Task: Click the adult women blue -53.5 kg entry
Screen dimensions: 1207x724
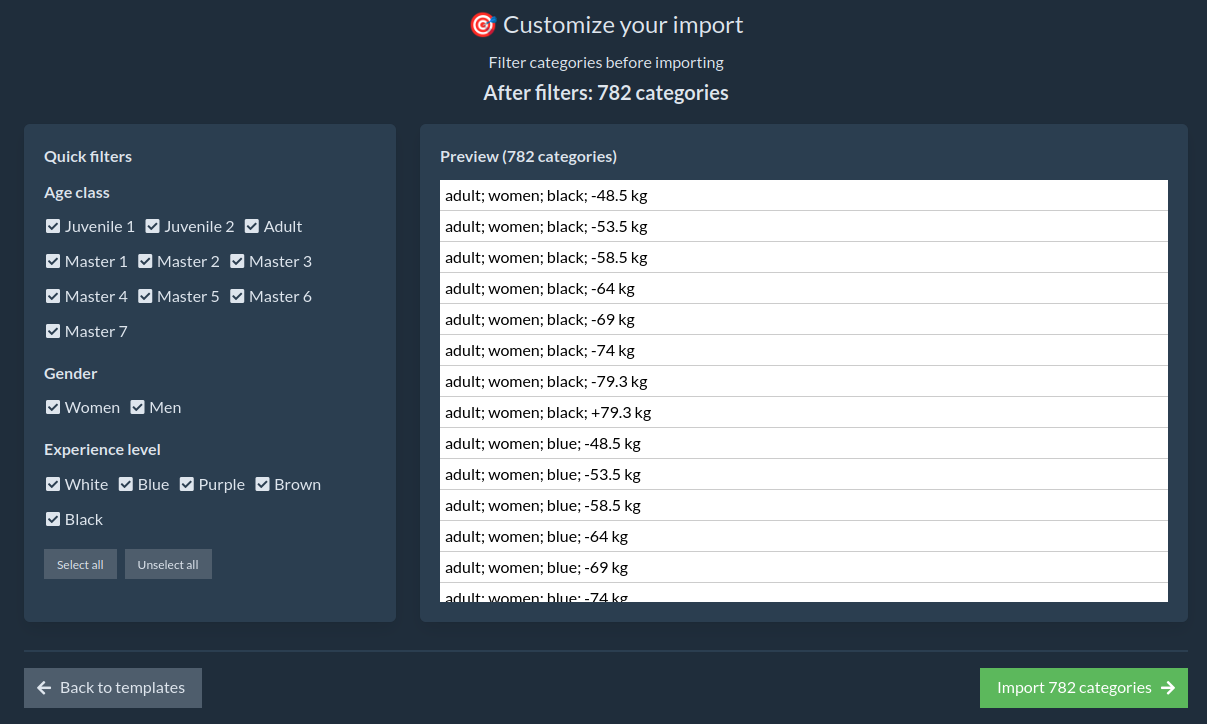Action: (x=803, y=475)
